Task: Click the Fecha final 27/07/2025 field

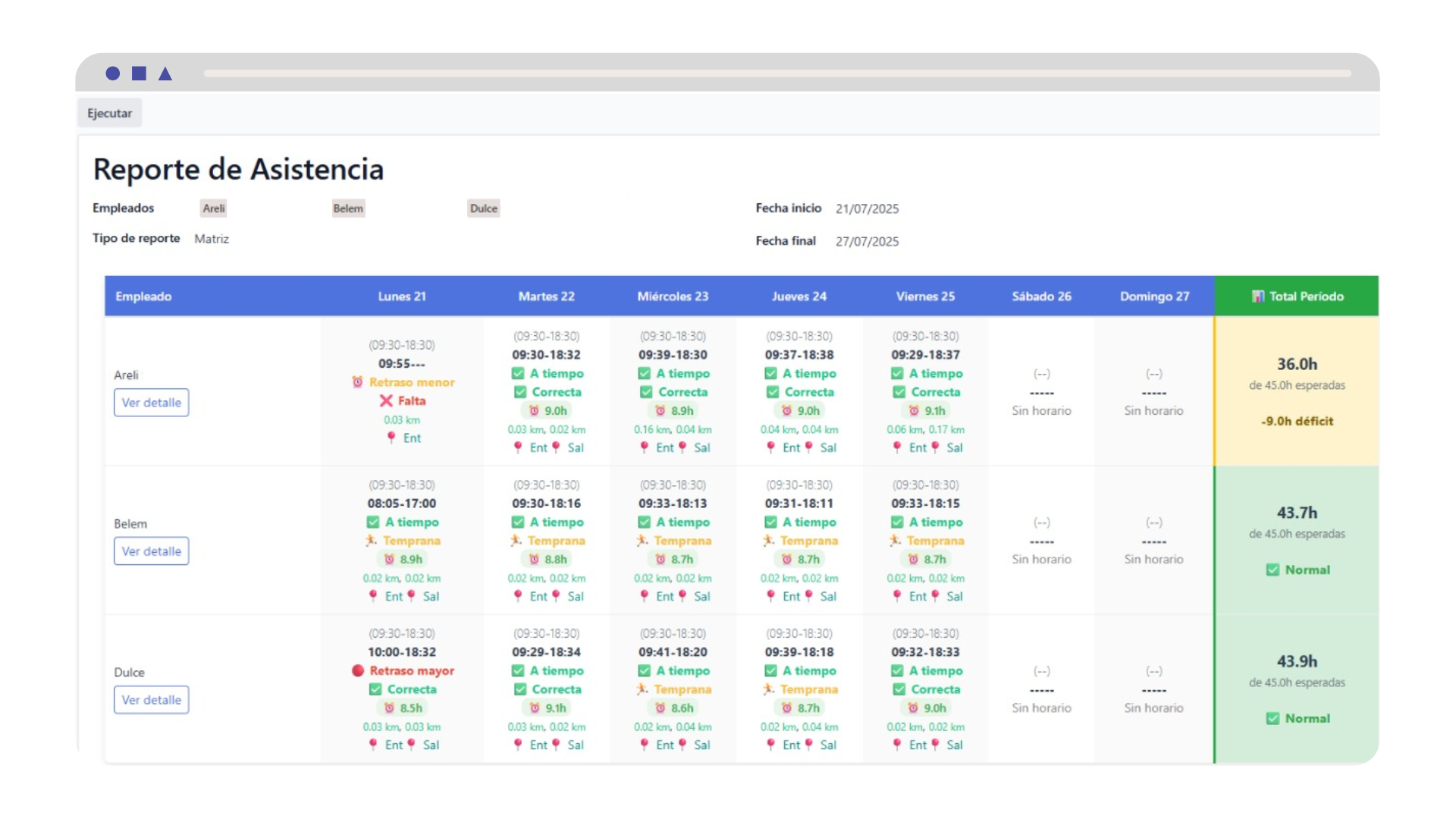Action: click(867, 241)
